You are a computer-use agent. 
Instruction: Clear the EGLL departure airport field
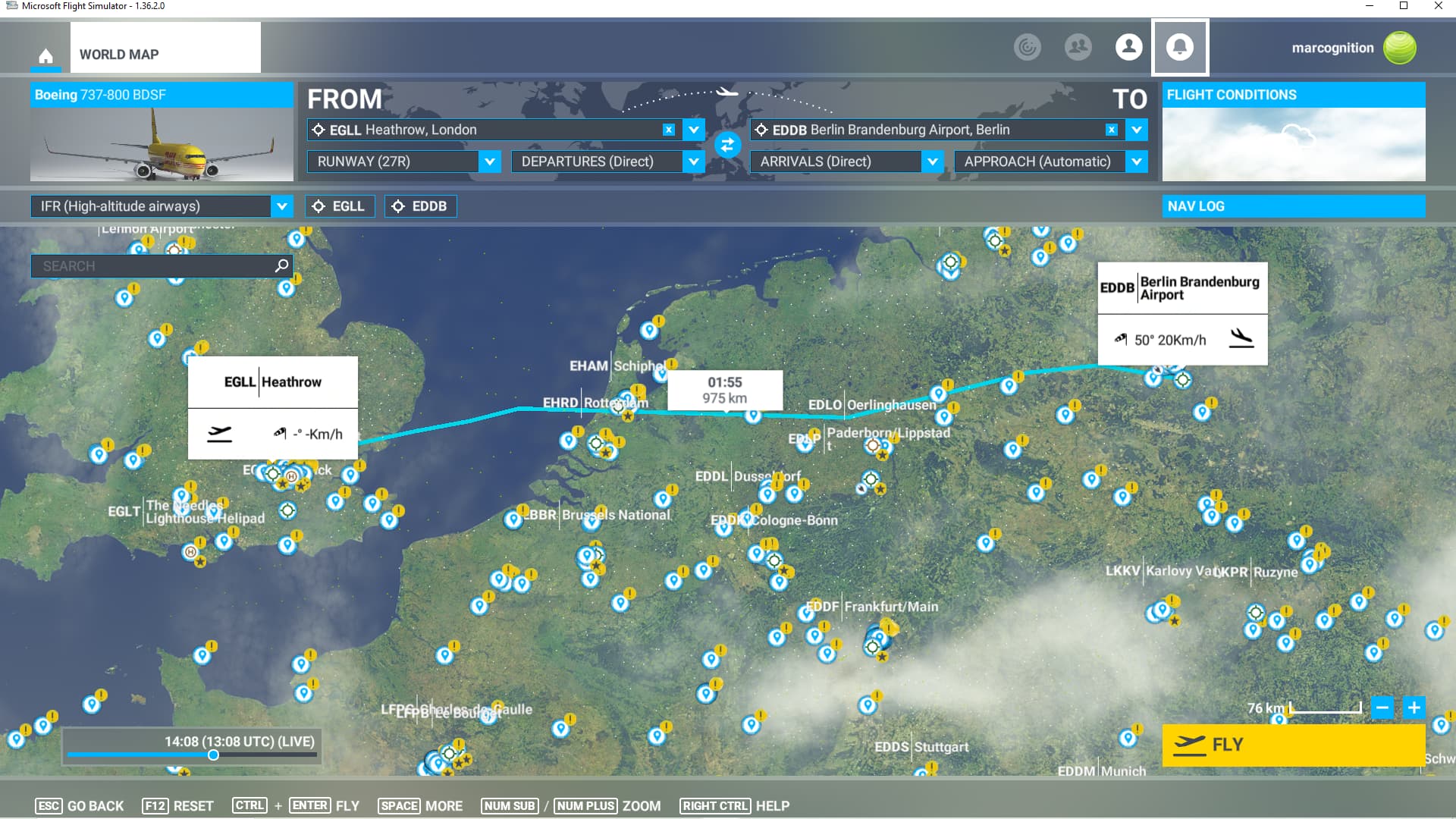click(x=668, y=130)
